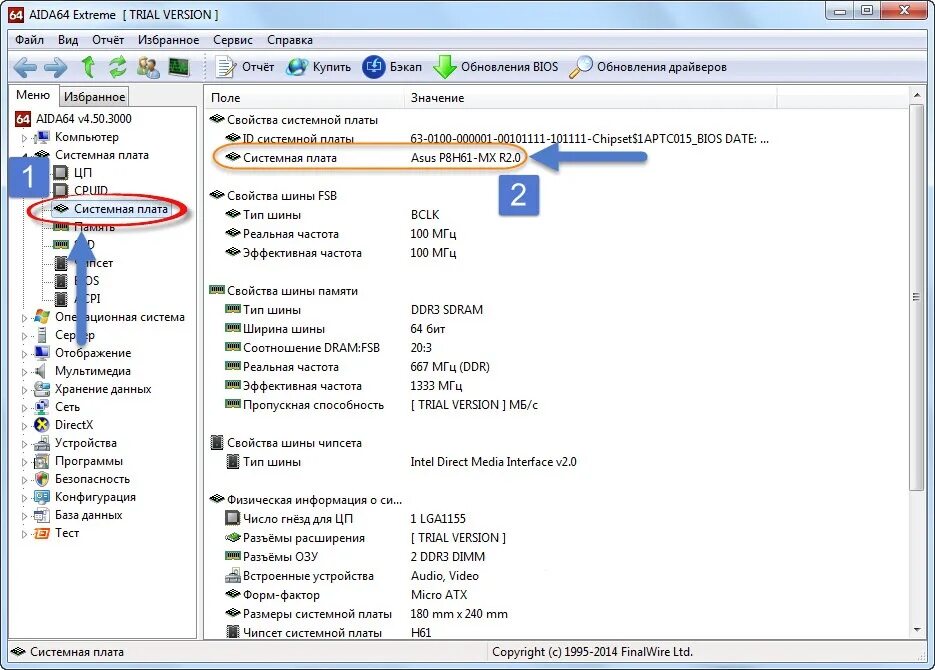Expand the Компьютер tree node
Viewport: 935px width, 670px height.
(24, 138)
